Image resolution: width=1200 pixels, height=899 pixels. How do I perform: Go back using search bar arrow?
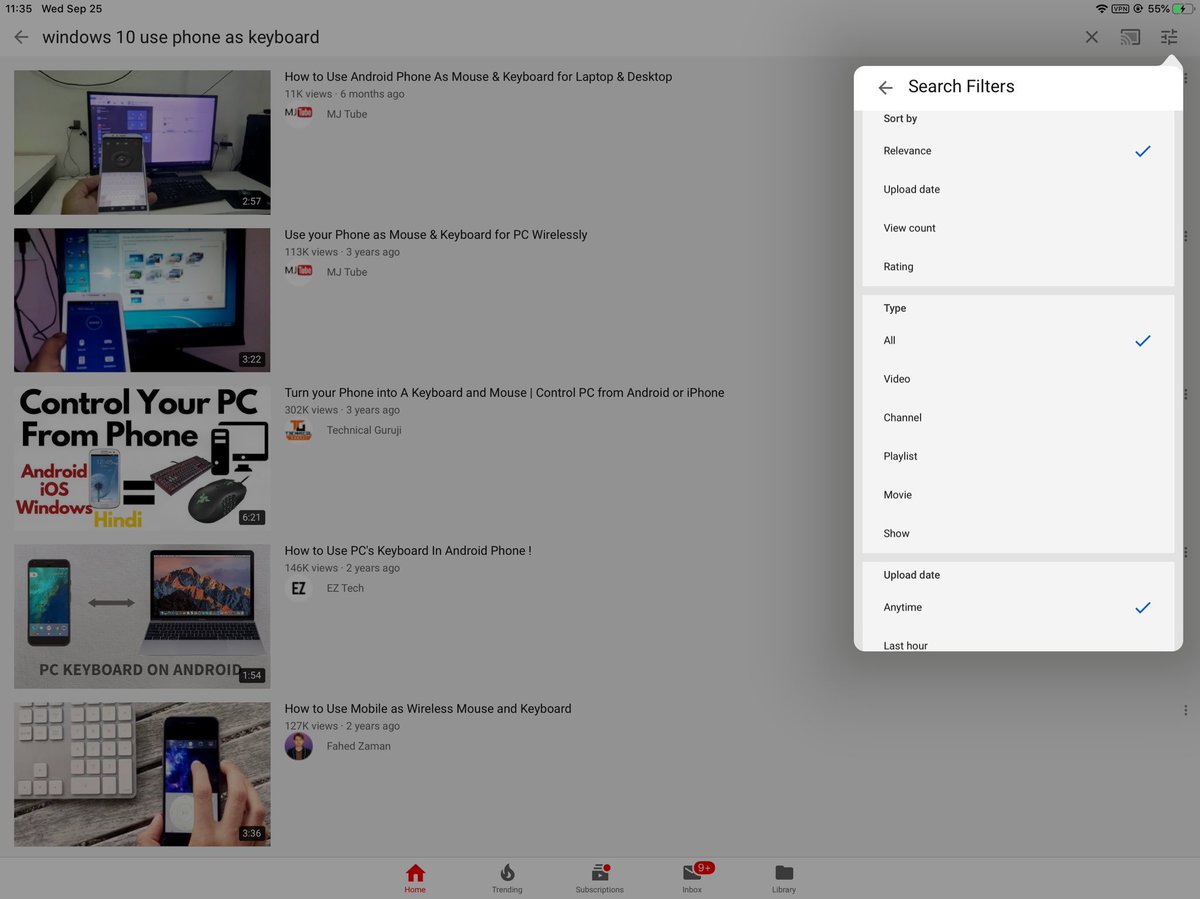21,37
